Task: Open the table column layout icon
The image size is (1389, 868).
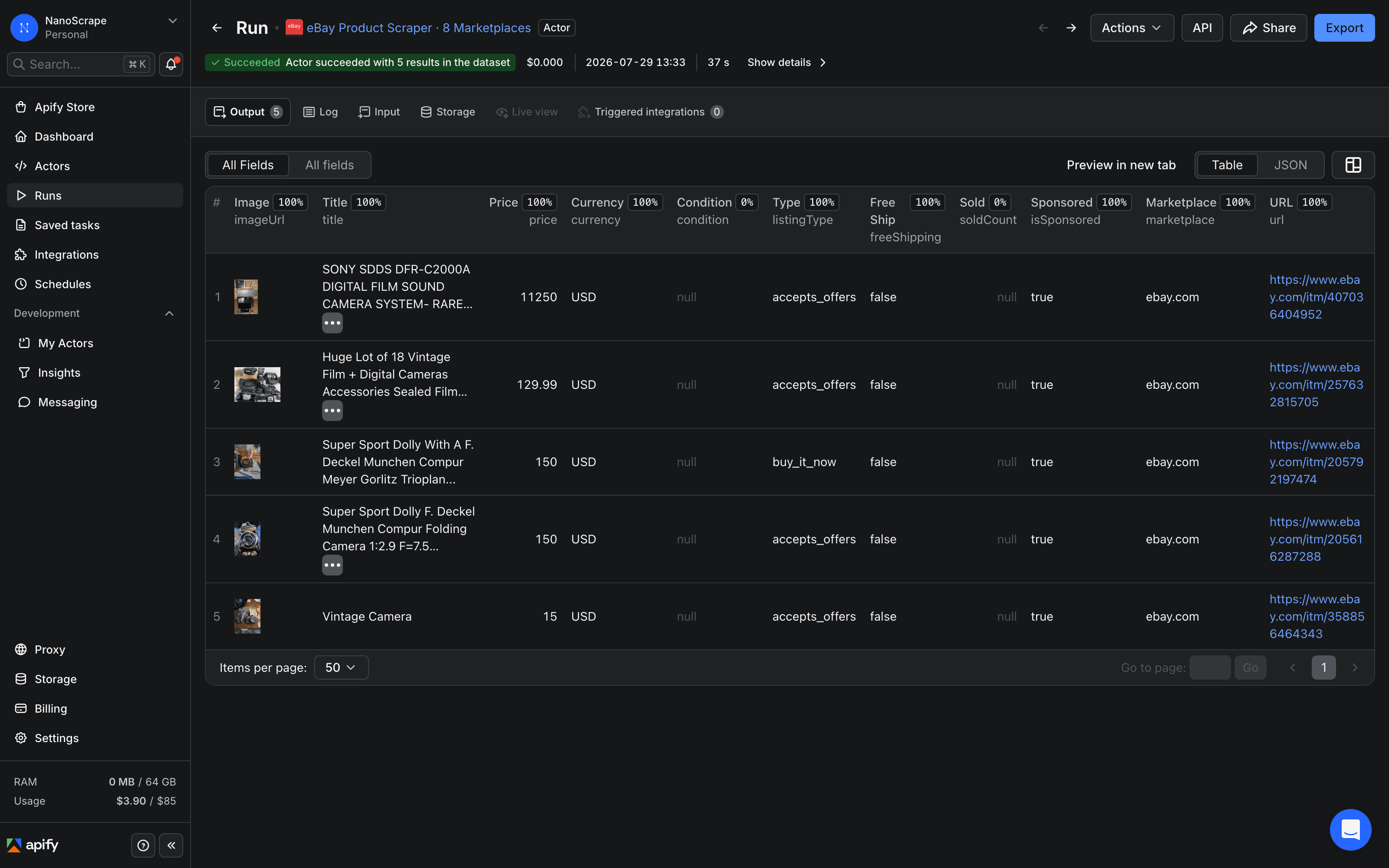Action: (1353, 165)
